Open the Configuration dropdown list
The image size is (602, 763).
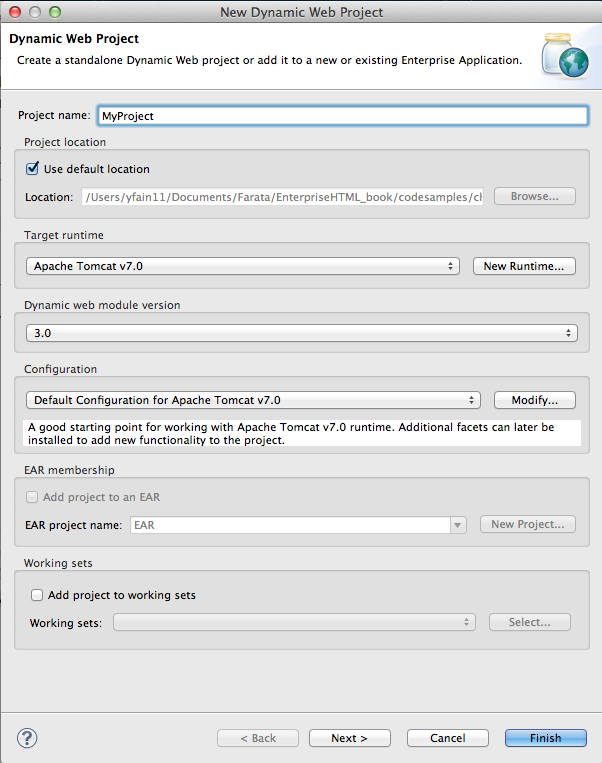coord(253,400)
